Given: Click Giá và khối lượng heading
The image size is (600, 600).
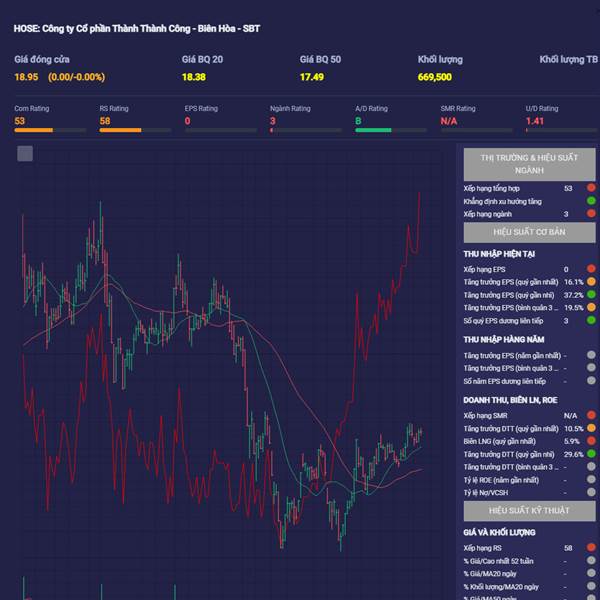Looking at the screenshot, I should (499, 532).
